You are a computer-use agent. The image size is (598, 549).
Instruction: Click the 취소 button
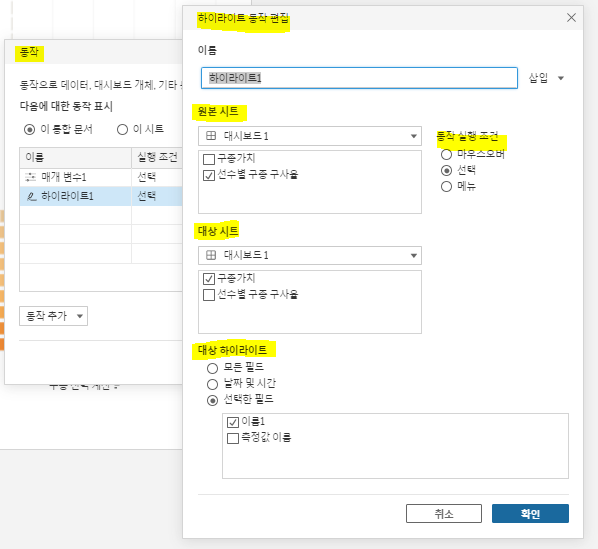[x=444, y=514]
